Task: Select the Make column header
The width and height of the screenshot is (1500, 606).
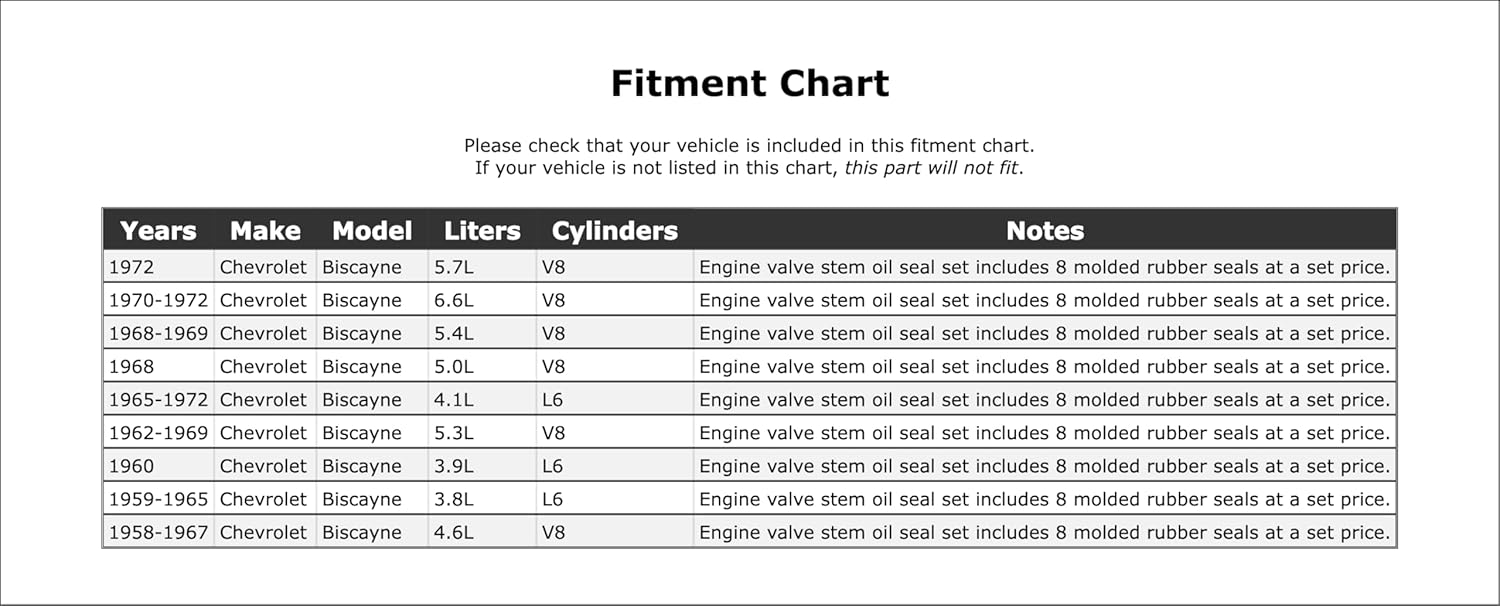Action: (265, 231)
